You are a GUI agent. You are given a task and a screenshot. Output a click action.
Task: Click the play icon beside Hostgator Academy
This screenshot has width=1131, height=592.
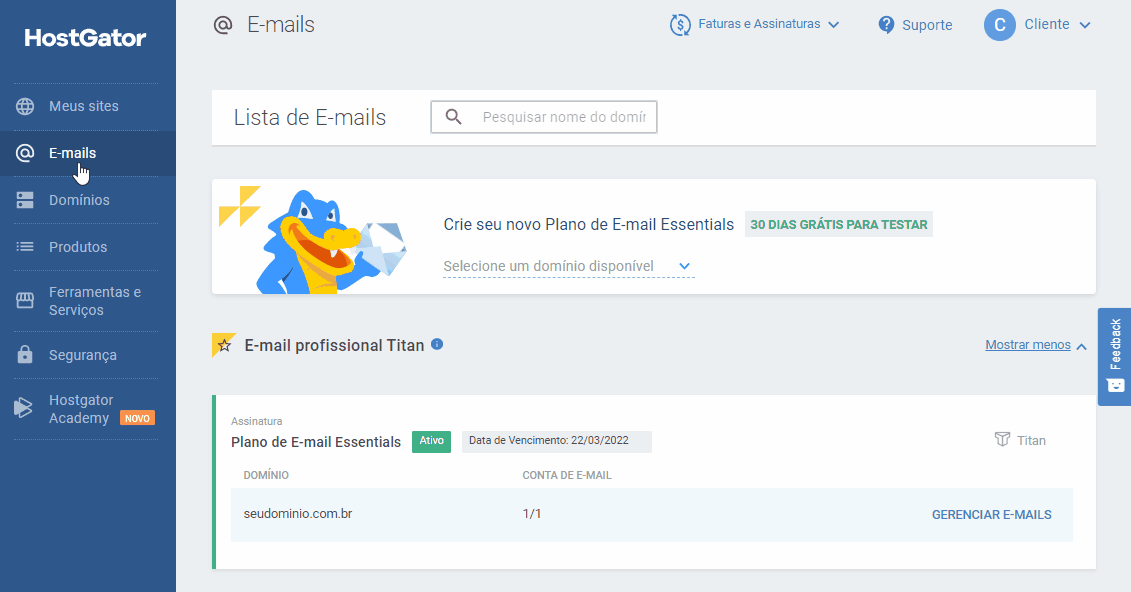tap(24, 408)
